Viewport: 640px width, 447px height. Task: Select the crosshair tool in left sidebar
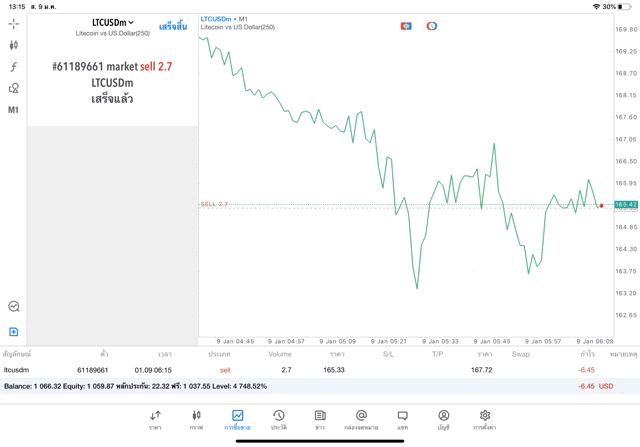14,22
